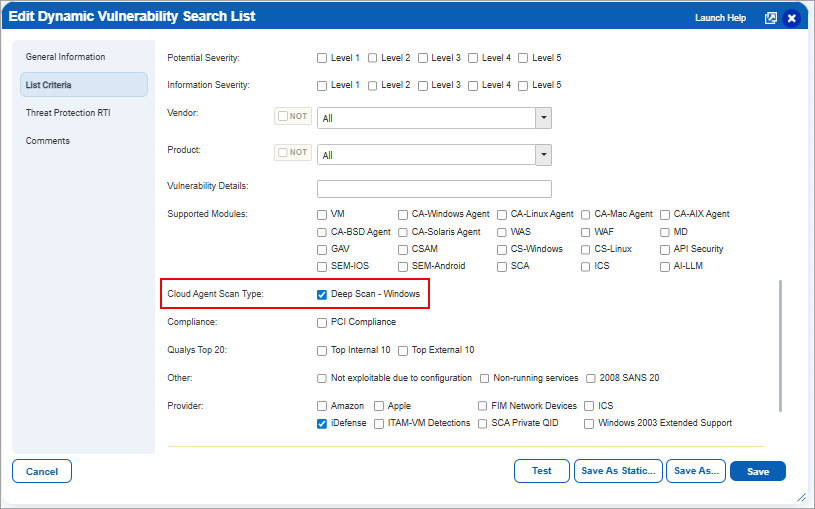Click Save As Static button

[618, 471]
